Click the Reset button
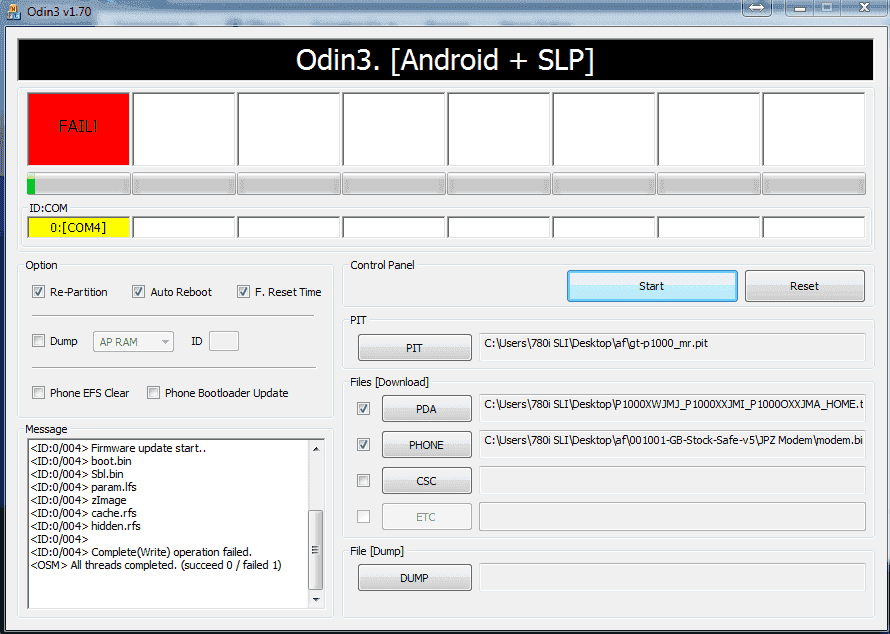 coord(805,286)
